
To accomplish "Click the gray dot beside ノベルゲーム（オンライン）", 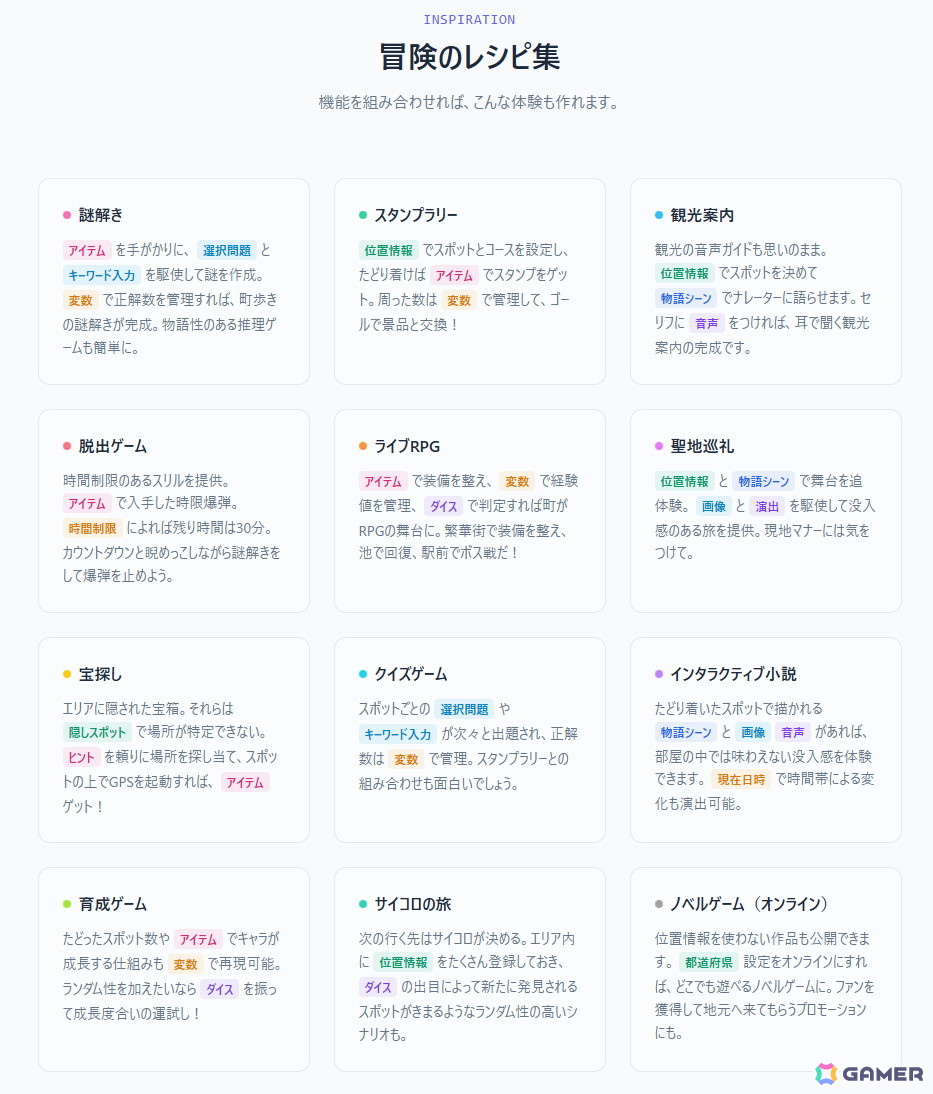I will click(659, 904).
